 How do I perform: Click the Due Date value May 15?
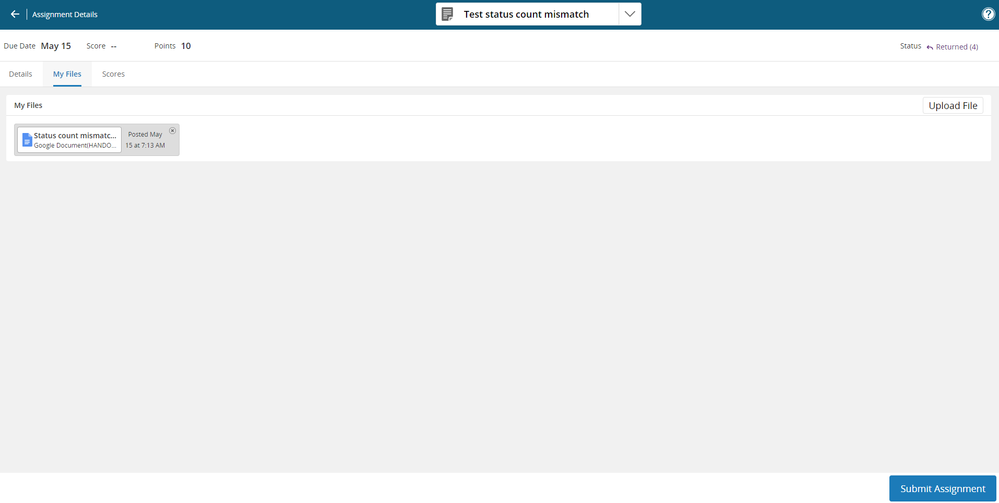coord(56,46)
